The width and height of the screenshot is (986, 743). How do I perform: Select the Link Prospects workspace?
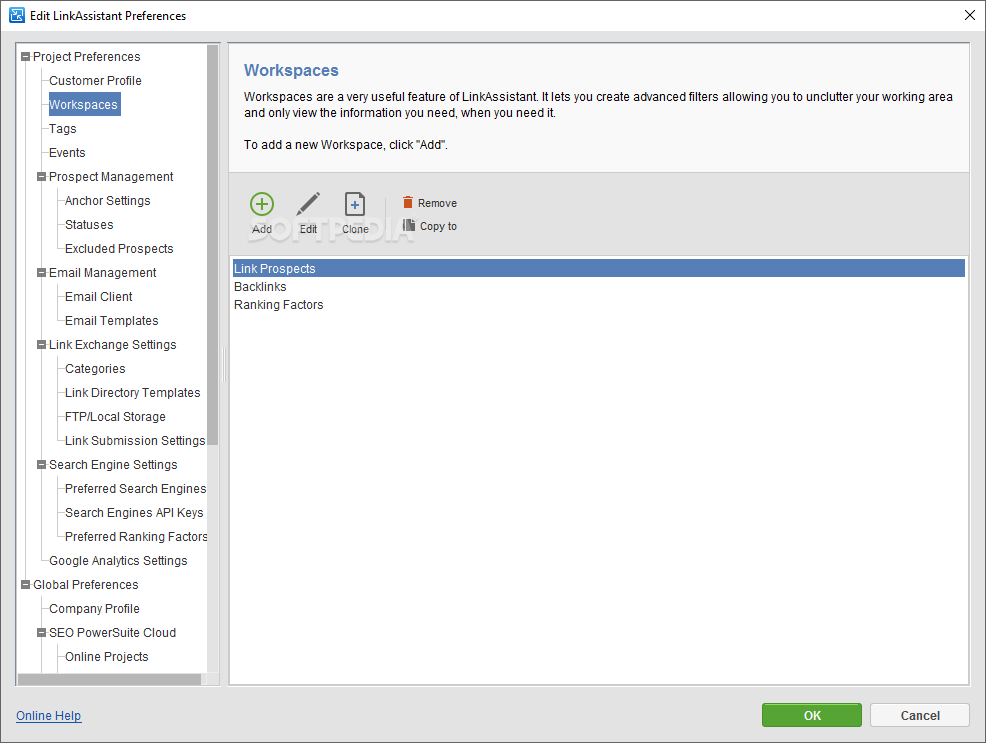pos(599,268)
